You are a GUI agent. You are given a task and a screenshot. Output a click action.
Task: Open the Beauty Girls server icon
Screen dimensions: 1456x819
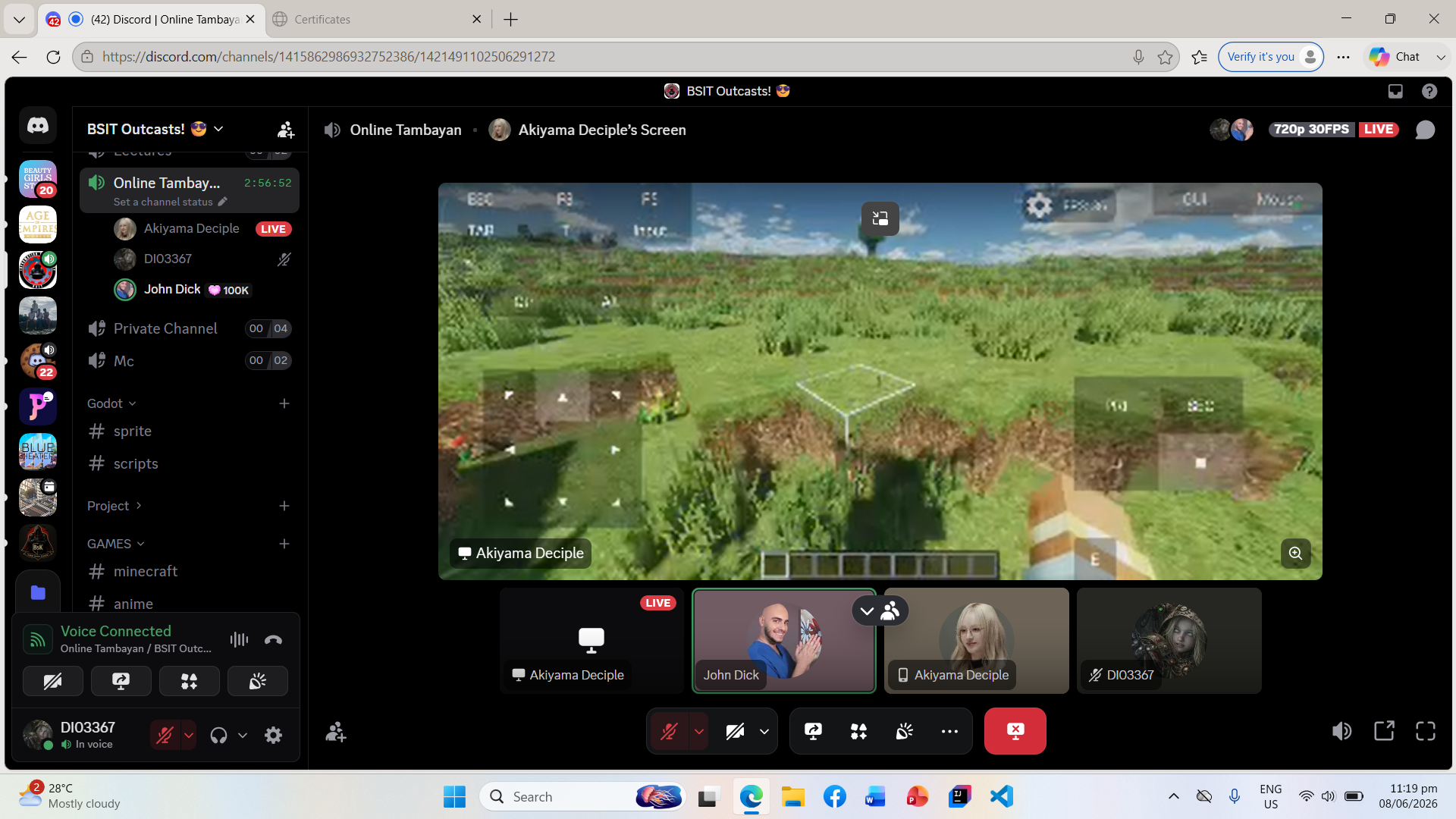click(x=38, y=179)
